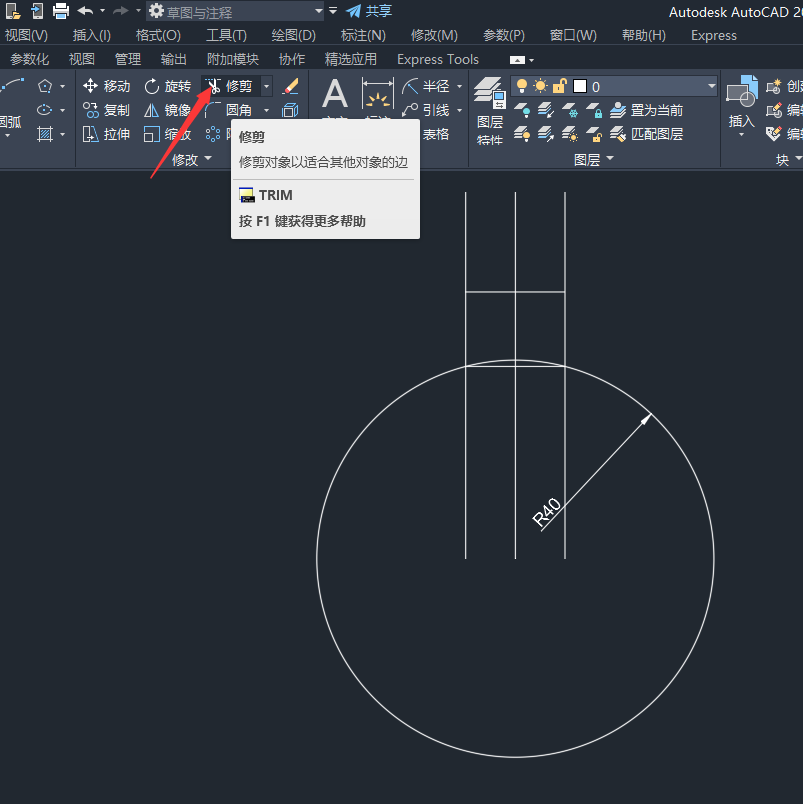The height and width of the screenshot is (804, 803).
Task: Expand the 修剪 trim/extend dropdown arrow
Action: pyautogui.click(x=267, y=86)
